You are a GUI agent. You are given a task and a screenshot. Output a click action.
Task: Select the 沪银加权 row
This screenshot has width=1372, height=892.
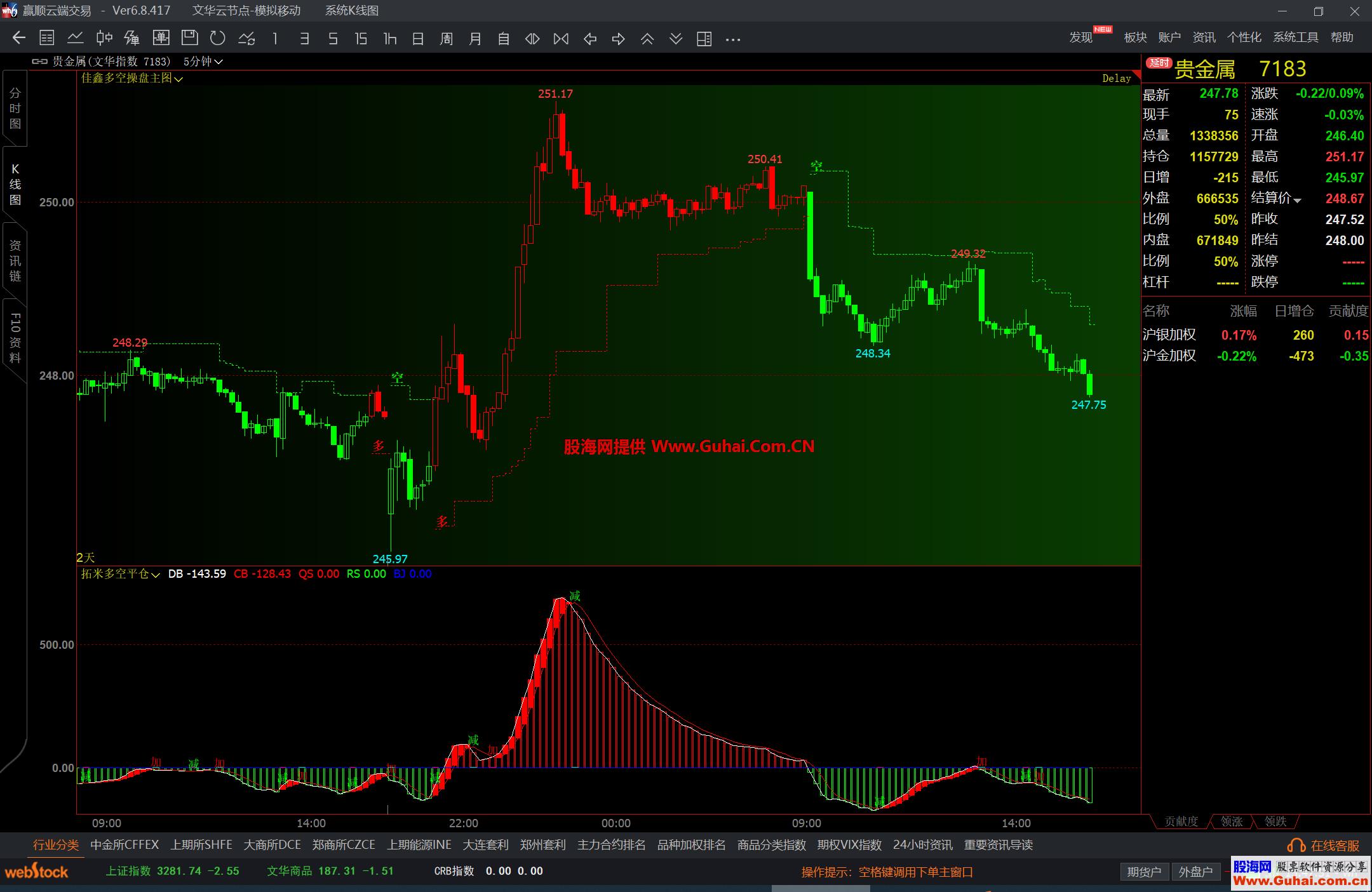point(1169,335)
